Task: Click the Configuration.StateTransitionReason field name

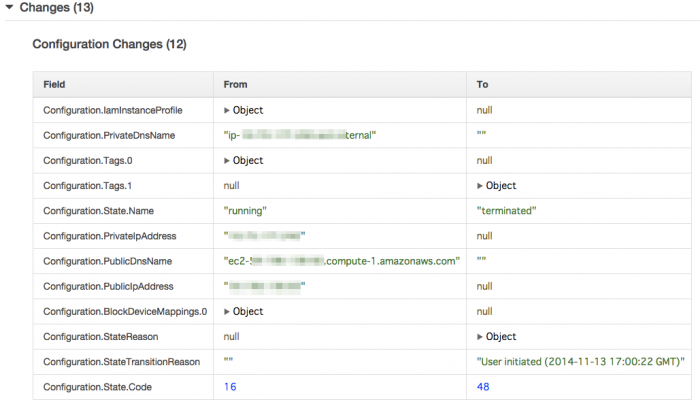Action: click(x=121, y=362)
